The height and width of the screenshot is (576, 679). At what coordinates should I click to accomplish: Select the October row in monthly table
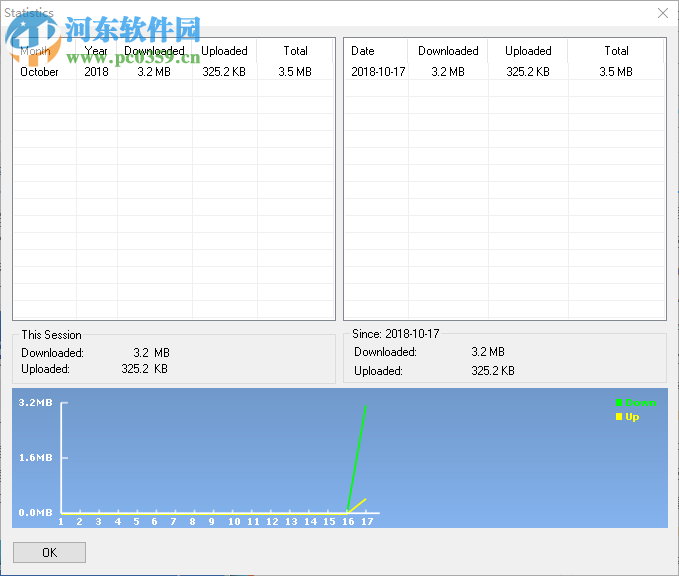174,71
